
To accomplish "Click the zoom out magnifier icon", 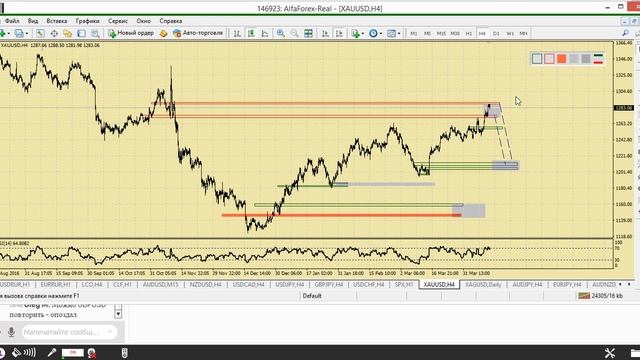I will [294, 33].
